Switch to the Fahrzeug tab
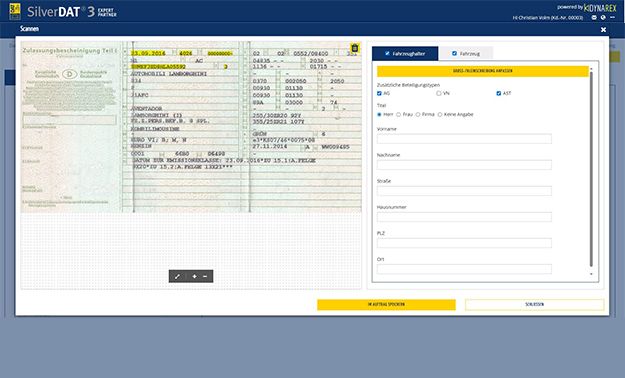This screenshot has height=378, width=625. (466, 53)
